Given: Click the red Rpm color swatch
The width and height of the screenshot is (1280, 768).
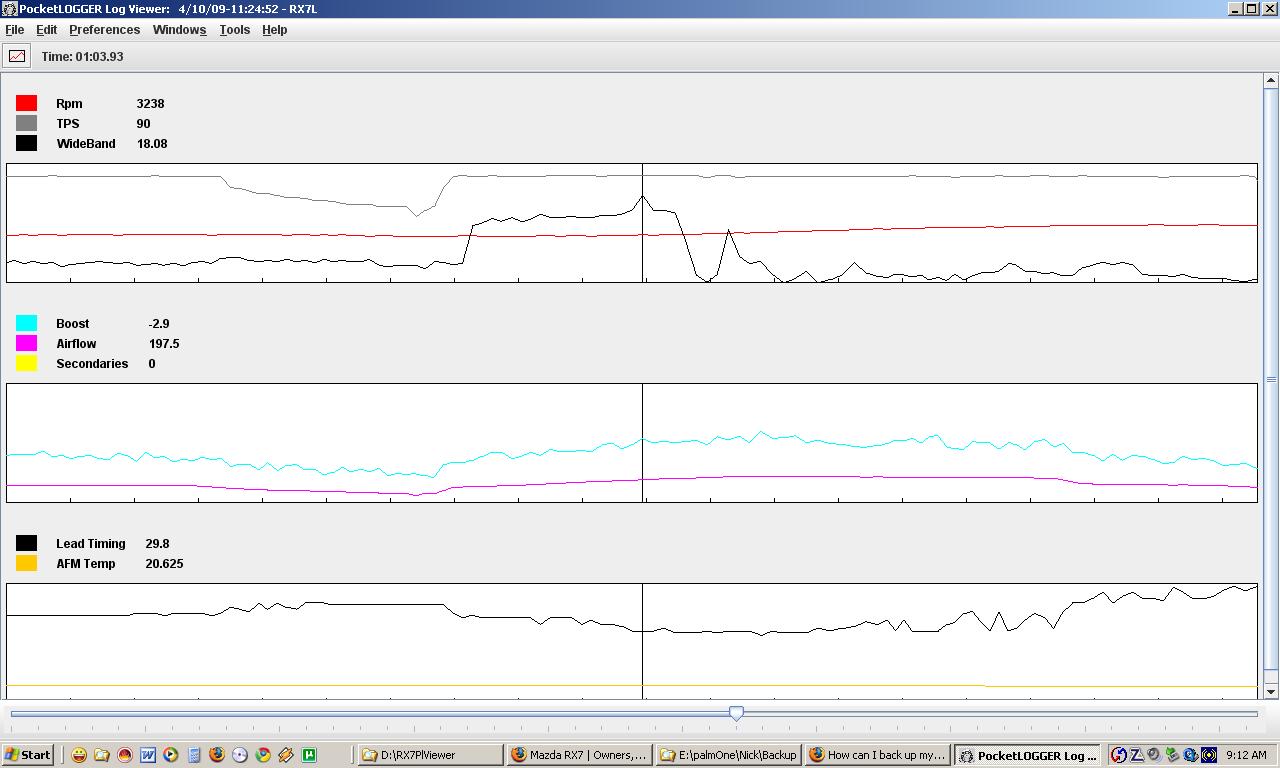Looking at the screenshot, I should pyautogui.click(x=27, y=103).
